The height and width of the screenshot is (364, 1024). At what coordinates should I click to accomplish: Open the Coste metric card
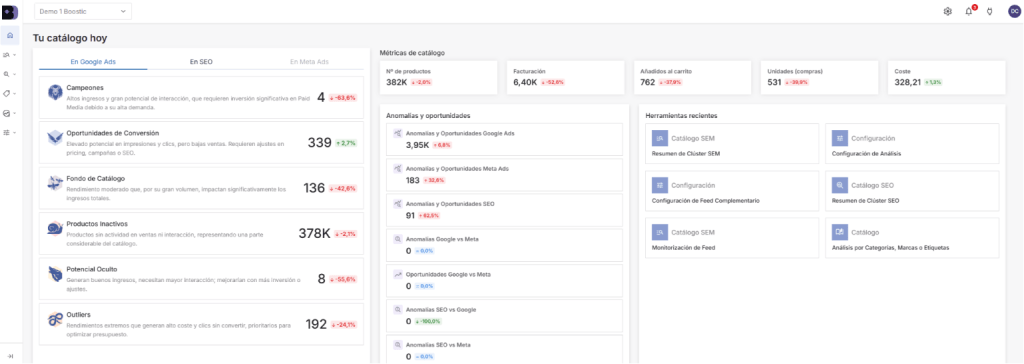tap(947, 77)
